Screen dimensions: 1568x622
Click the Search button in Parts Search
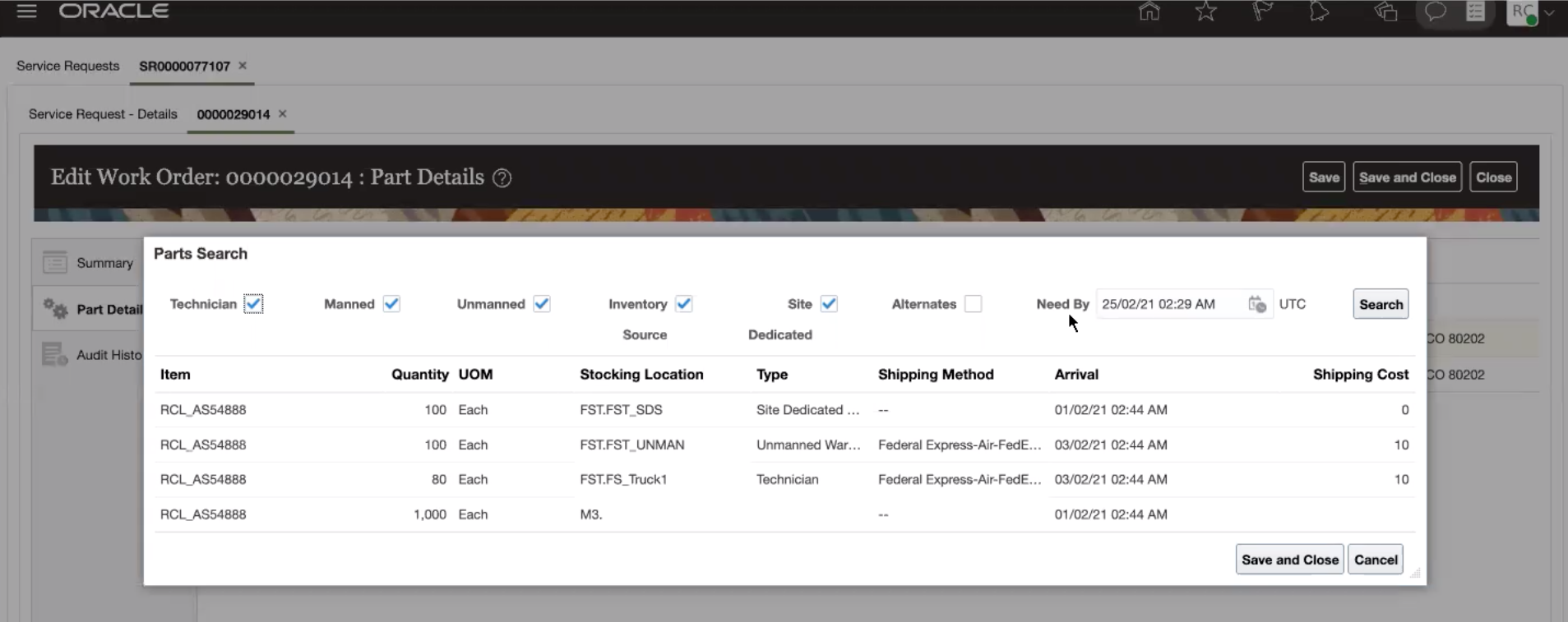(1381, 304)
